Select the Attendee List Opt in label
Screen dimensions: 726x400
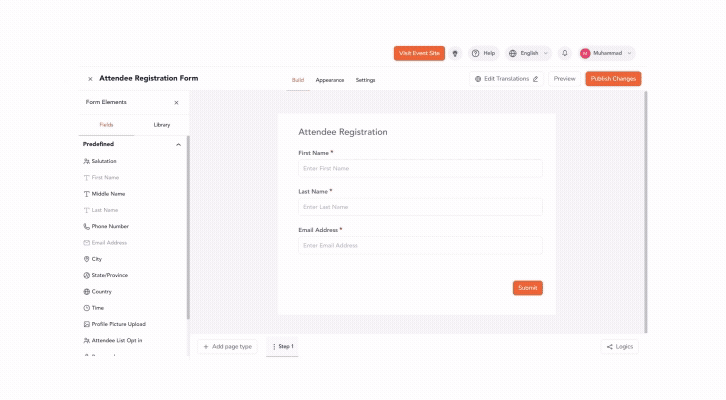click(117, 340)
